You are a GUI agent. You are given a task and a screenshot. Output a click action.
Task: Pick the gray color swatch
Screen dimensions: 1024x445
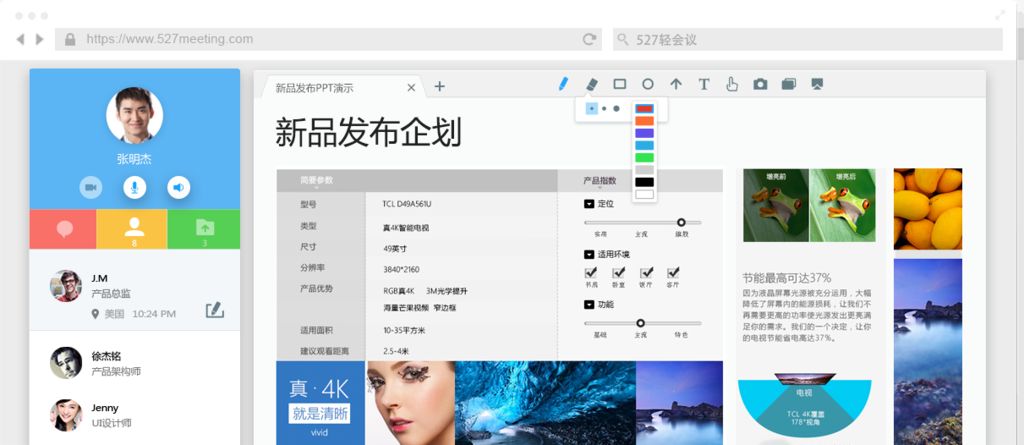[645, 170]
